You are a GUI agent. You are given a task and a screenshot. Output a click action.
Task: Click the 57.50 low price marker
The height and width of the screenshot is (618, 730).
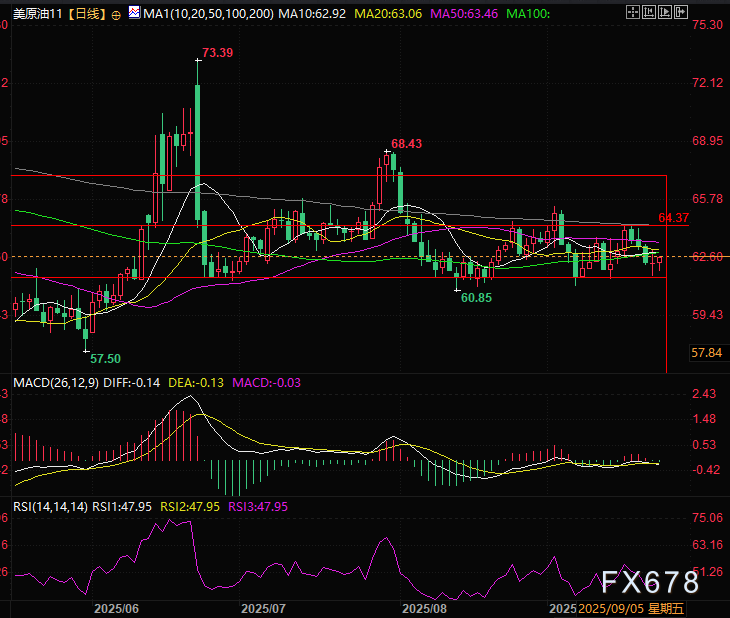pyautogui.click(x=106, y=358)
